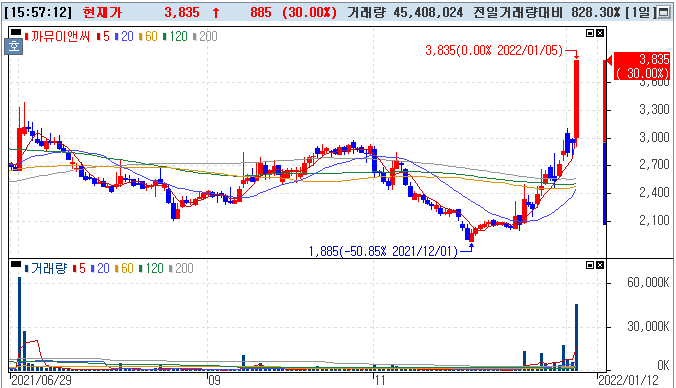
Task: Select the 20-day moving average legend on price chart
Action: (x=125, y=37)
